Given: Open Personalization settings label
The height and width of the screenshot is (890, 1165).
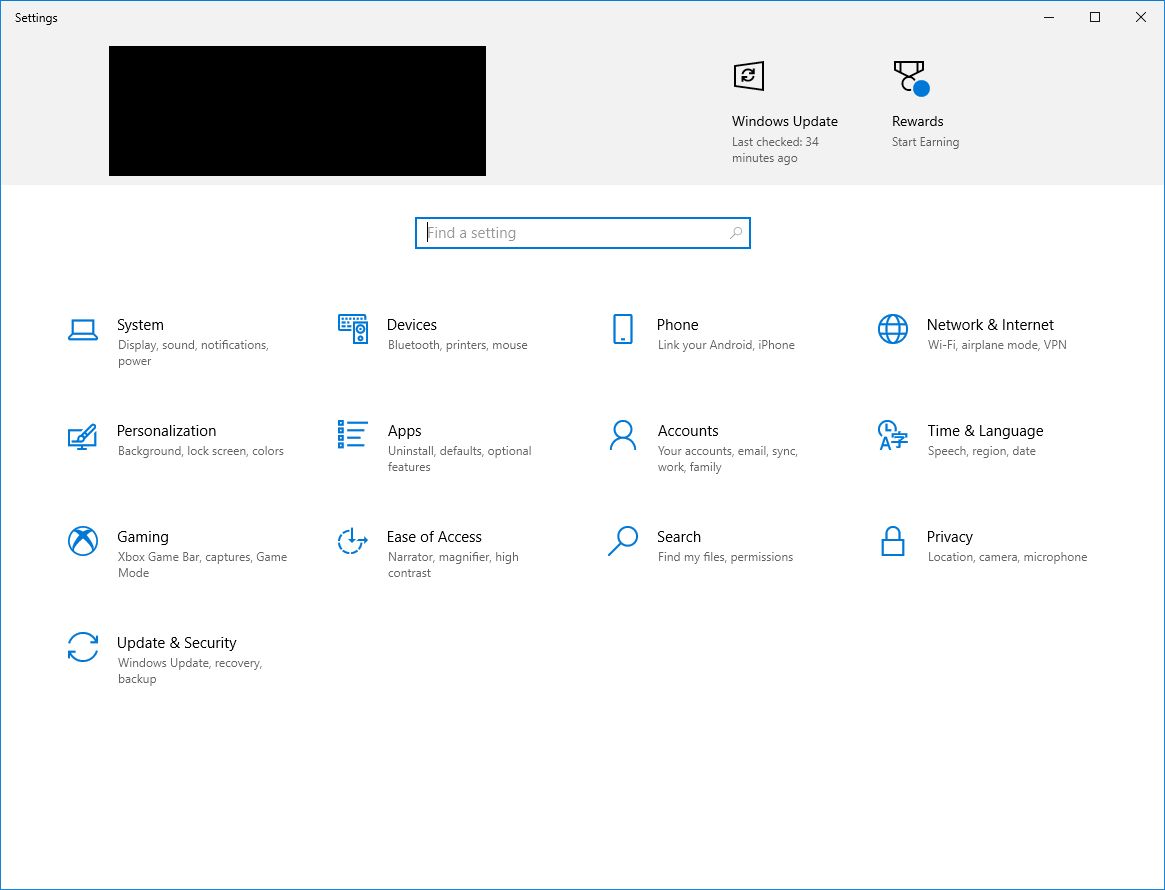Looking at the screenshot, I should pyautogui.click(x=166, y=431).
